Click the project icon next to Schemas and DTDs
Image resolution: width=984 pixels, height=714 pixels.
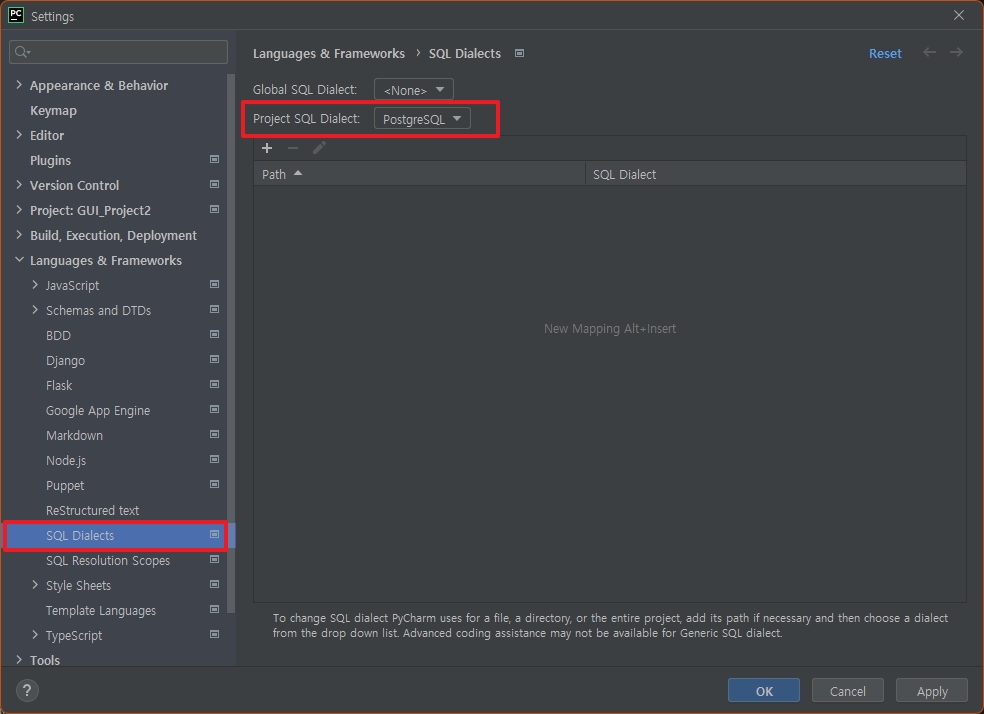coord(214,309)
